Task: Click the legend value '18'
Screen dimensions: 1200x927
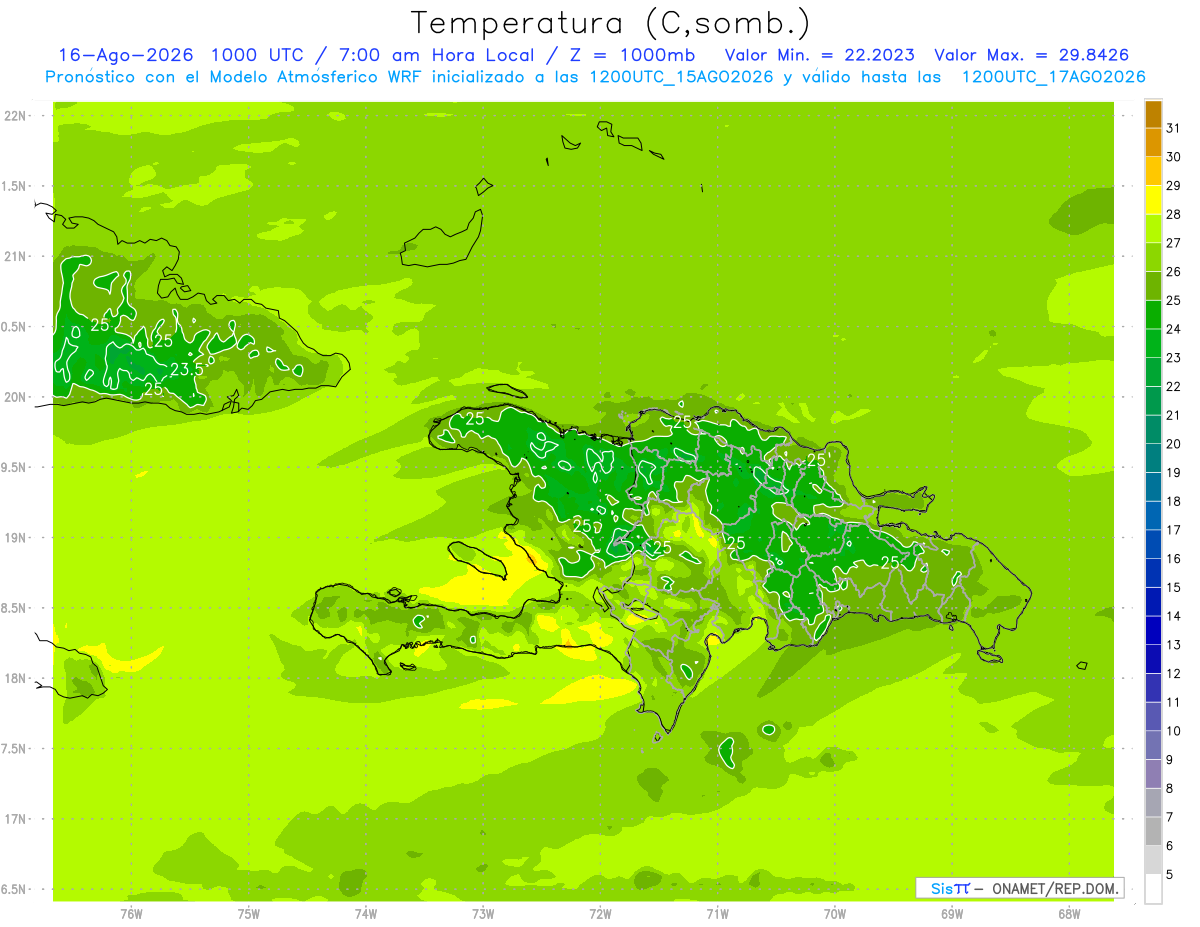Action: point(1173,501)
